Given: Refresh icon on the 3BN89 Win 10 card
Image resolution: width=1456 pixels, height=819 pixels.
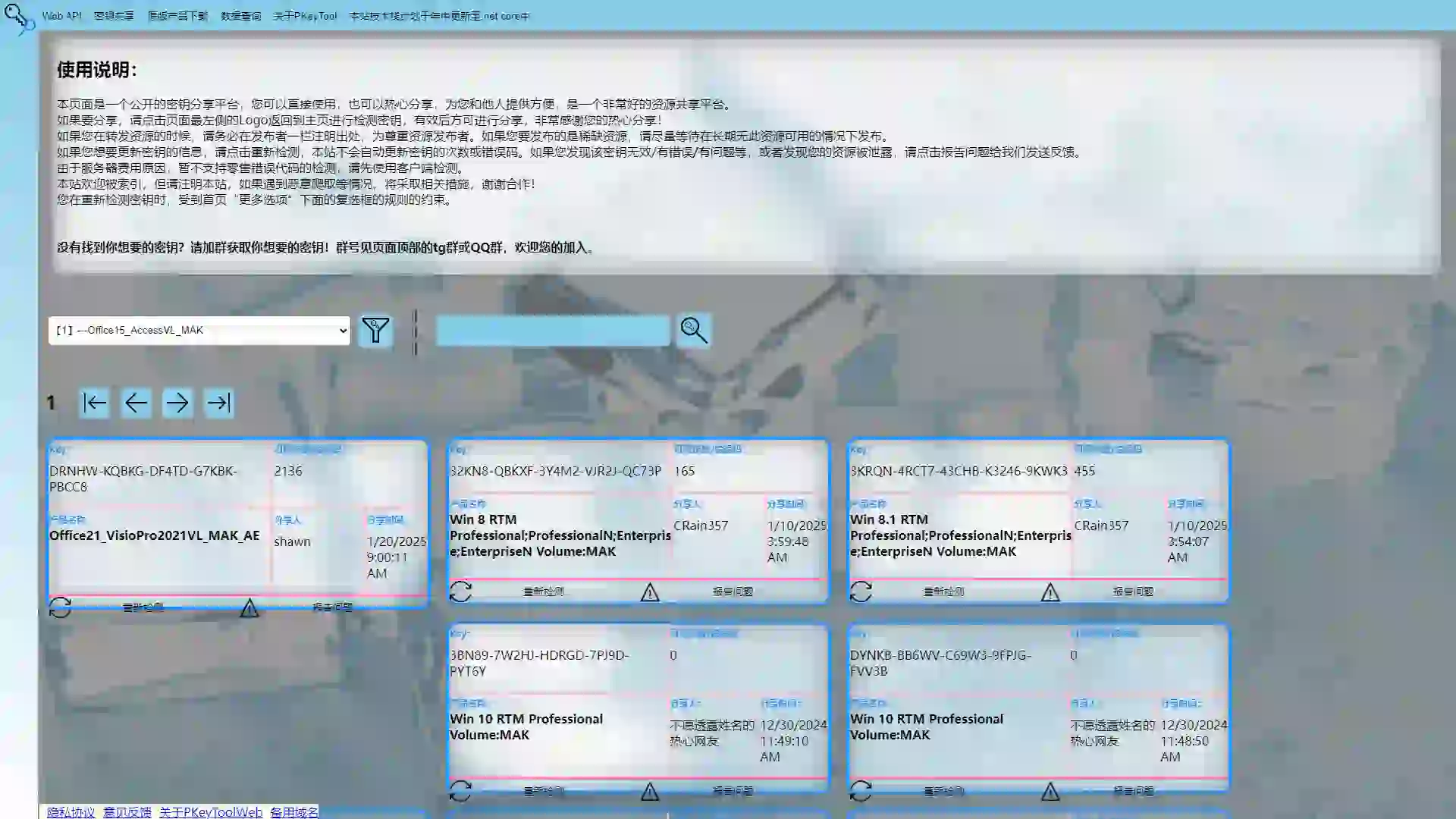Looking at the screenshot, I should (460, 791).
